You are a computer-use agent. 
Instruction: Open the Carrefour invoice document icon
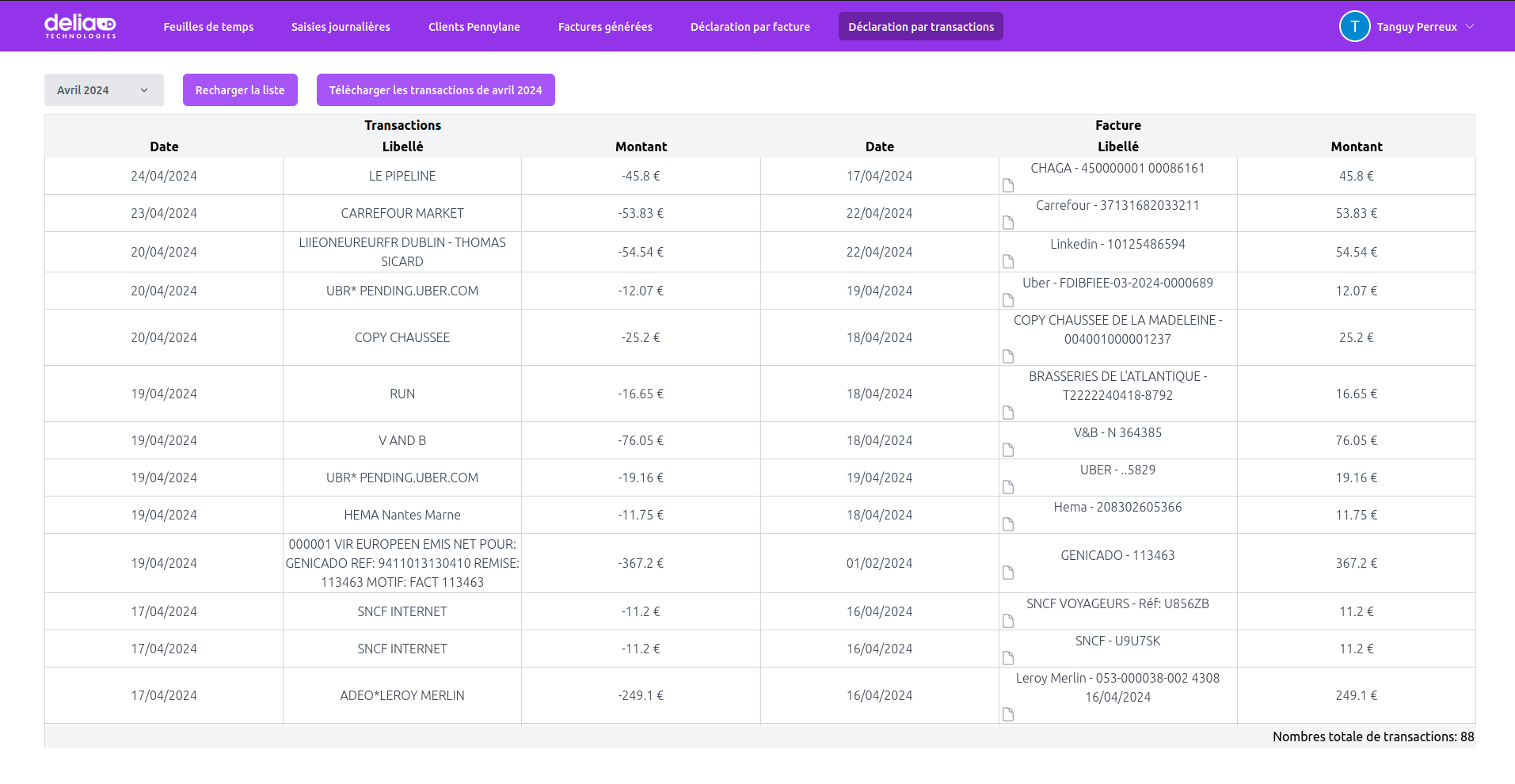(1008, 223)
